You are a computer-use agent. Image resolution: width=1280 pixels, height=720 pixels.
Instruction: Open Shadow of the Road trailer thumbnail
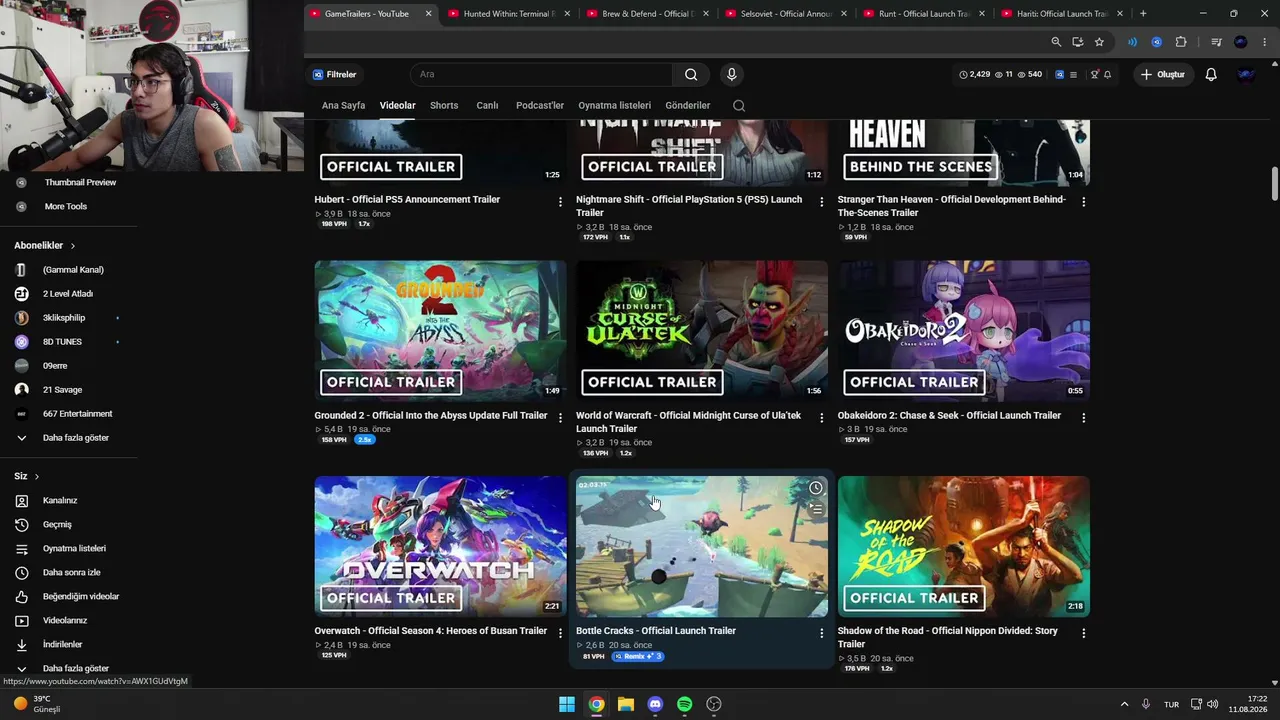[x=964, y=546]
